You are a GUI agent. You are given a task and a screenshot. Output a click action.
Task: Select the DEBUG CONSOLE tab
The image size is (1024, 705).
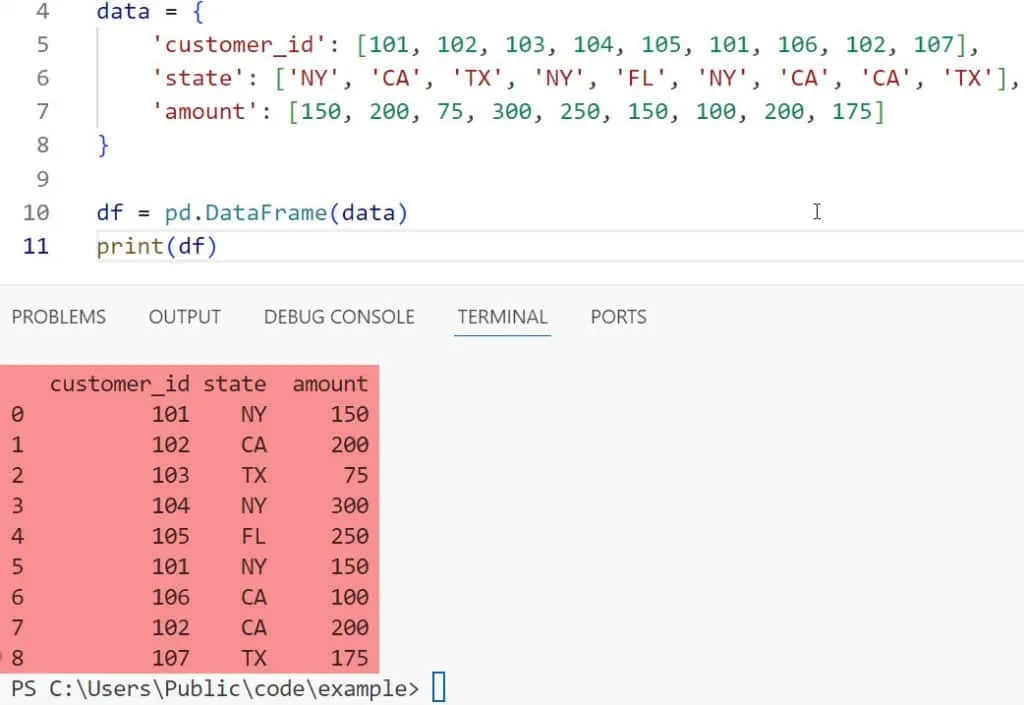[339, 317]
